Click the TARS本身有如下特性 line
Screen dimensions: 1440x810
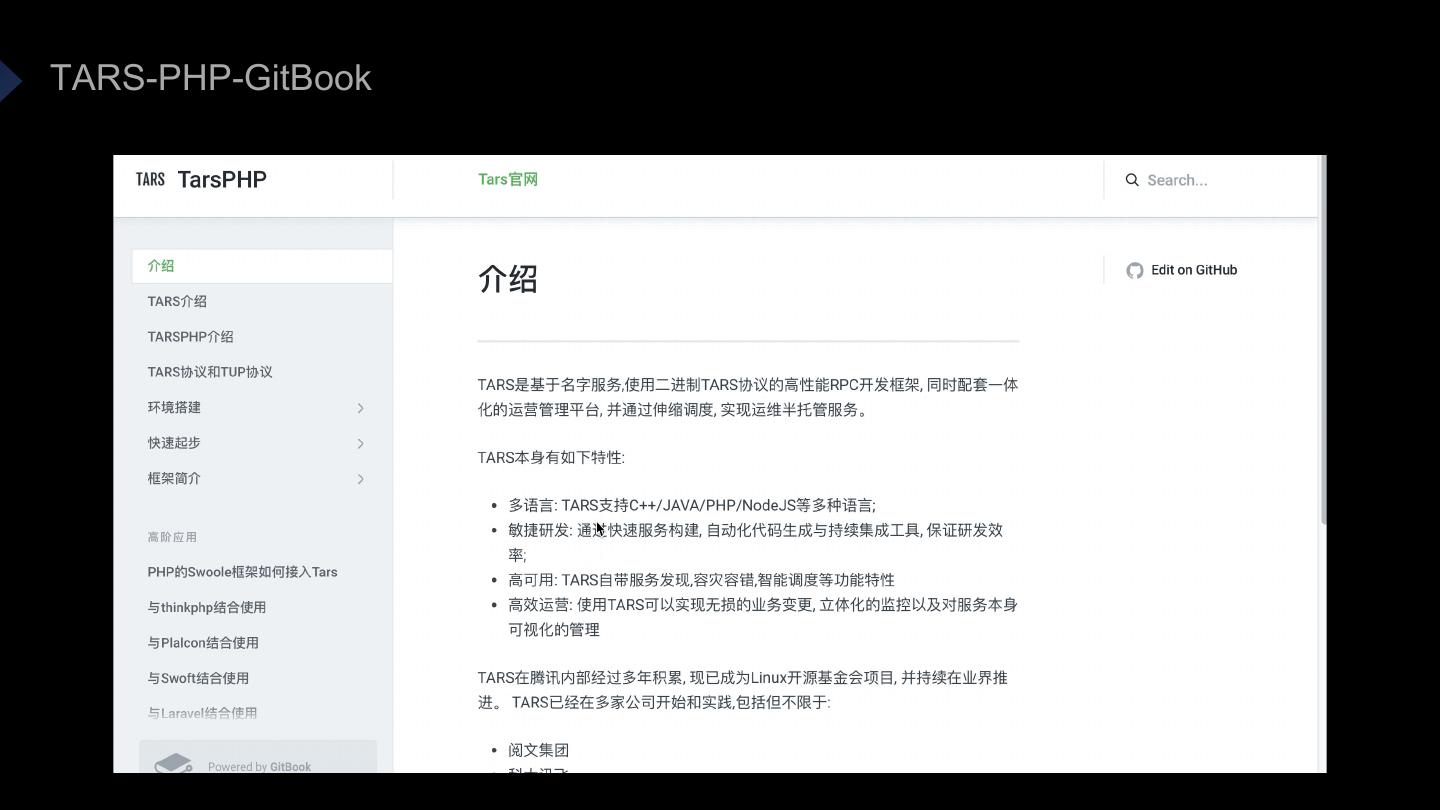point(551,458)
